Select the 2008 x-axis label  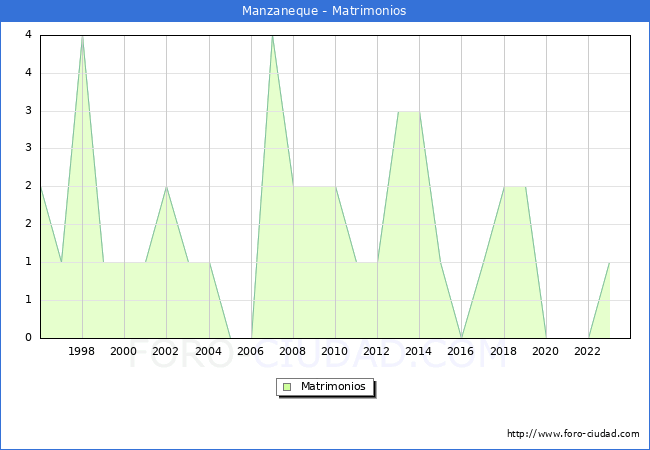tap(293, 351)
